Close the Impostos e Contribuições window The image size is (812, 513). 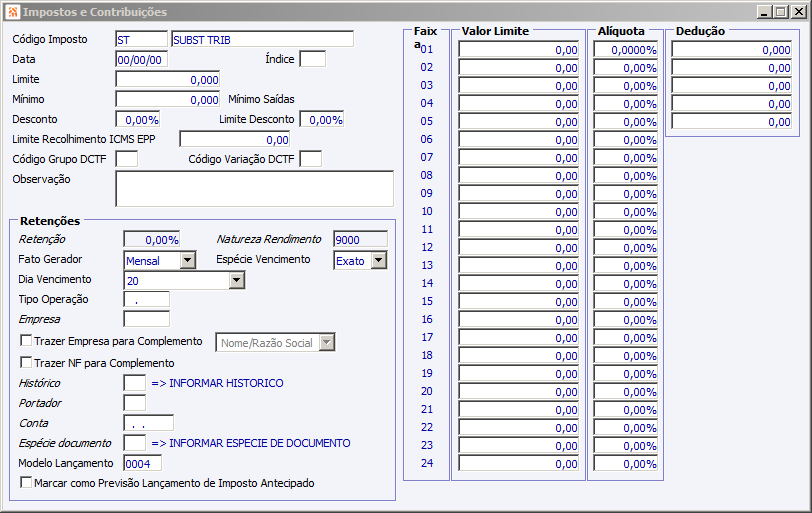799,12
